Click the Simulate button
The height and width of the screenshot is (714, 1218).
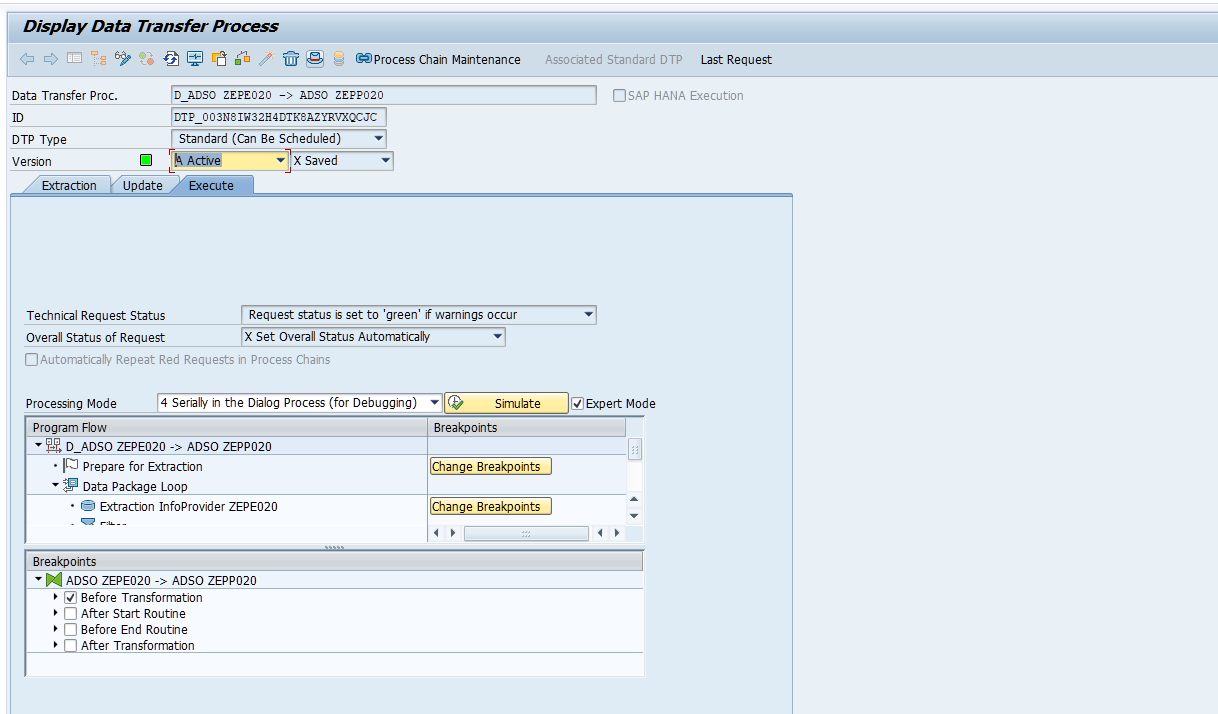(x=516, y=403)
